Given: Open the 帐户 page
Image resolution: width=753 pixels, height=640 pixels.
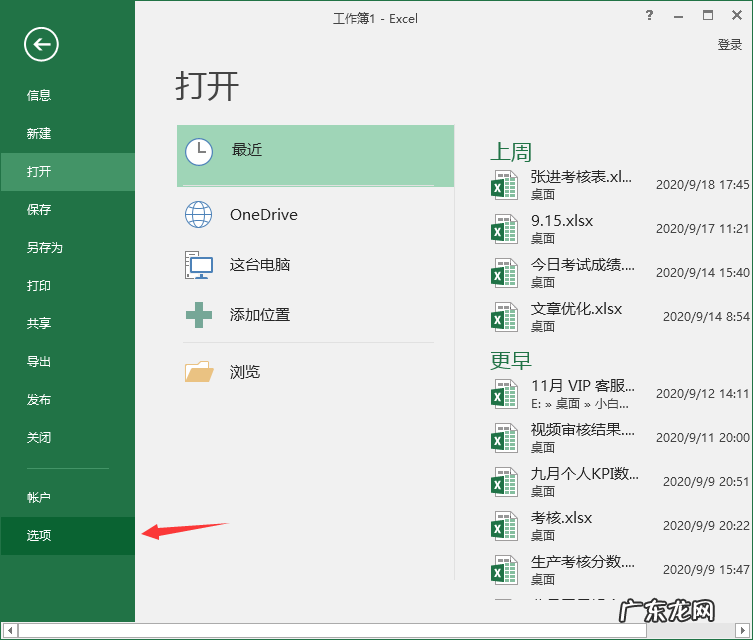Looking at the screenshot, I should pos(68,498).
